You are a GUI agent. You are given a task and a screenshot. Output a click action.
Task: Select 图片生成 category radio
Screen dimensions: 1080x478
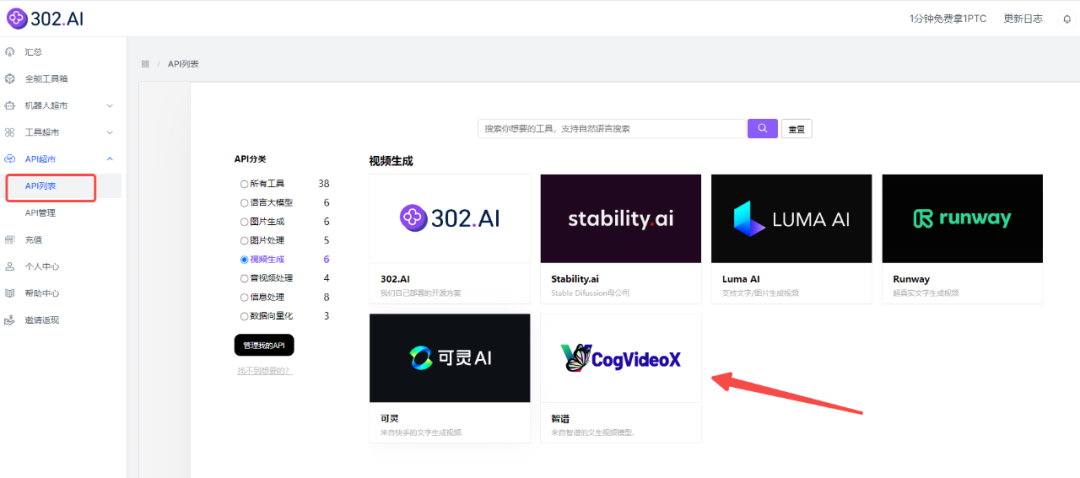tap(244, 222)
